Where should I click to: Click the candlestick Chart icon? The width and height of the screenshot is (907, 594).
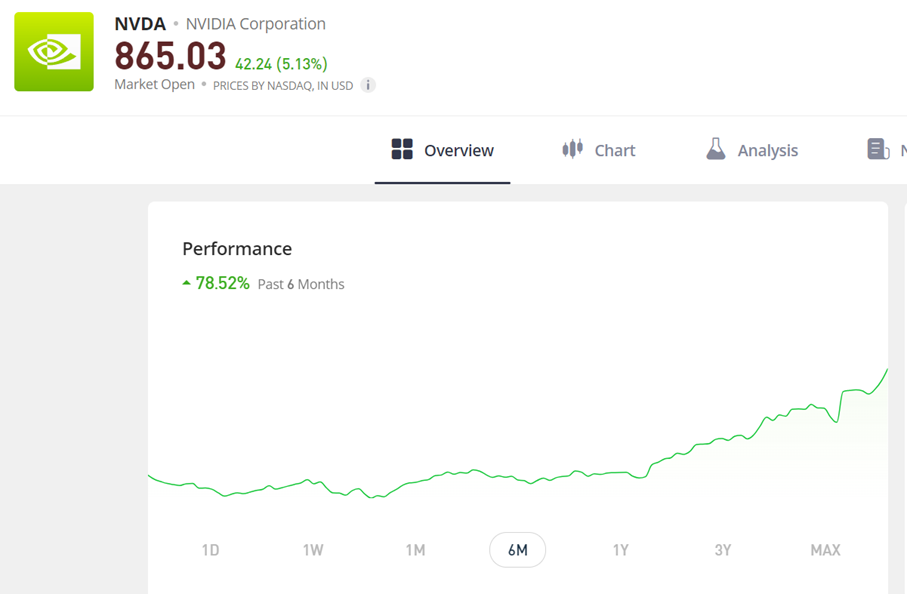[x=573, y=149]
